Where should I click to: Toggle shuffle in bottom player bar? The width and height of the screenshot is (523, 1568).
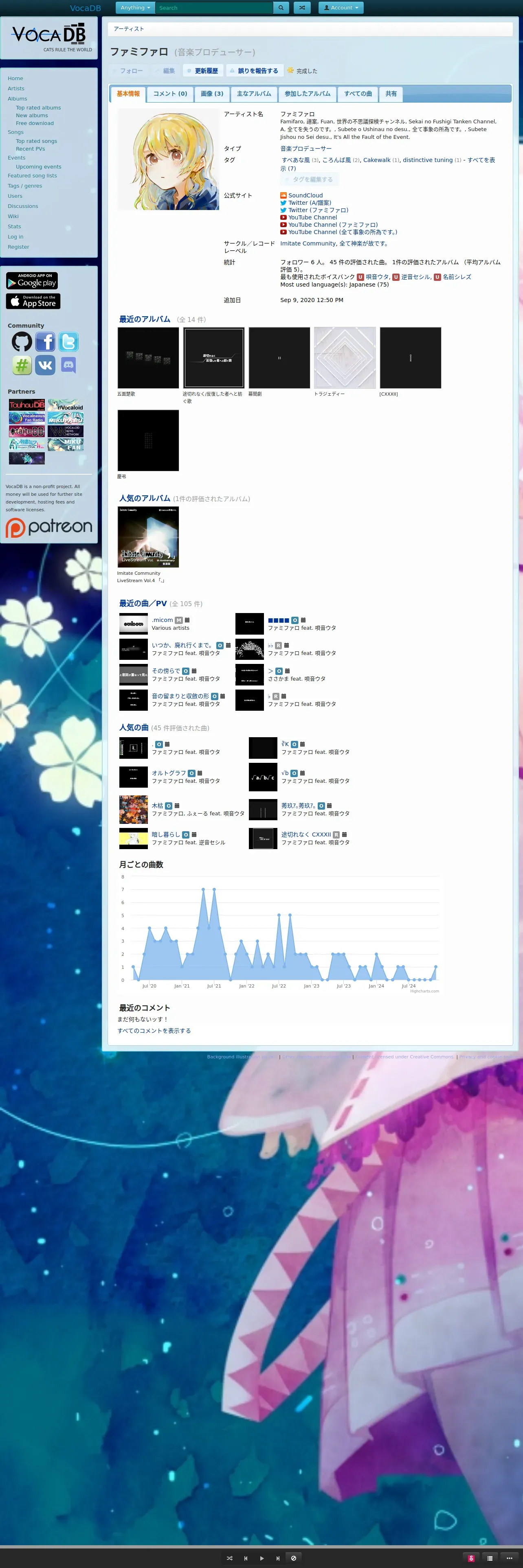click(x=230, y=1558)
